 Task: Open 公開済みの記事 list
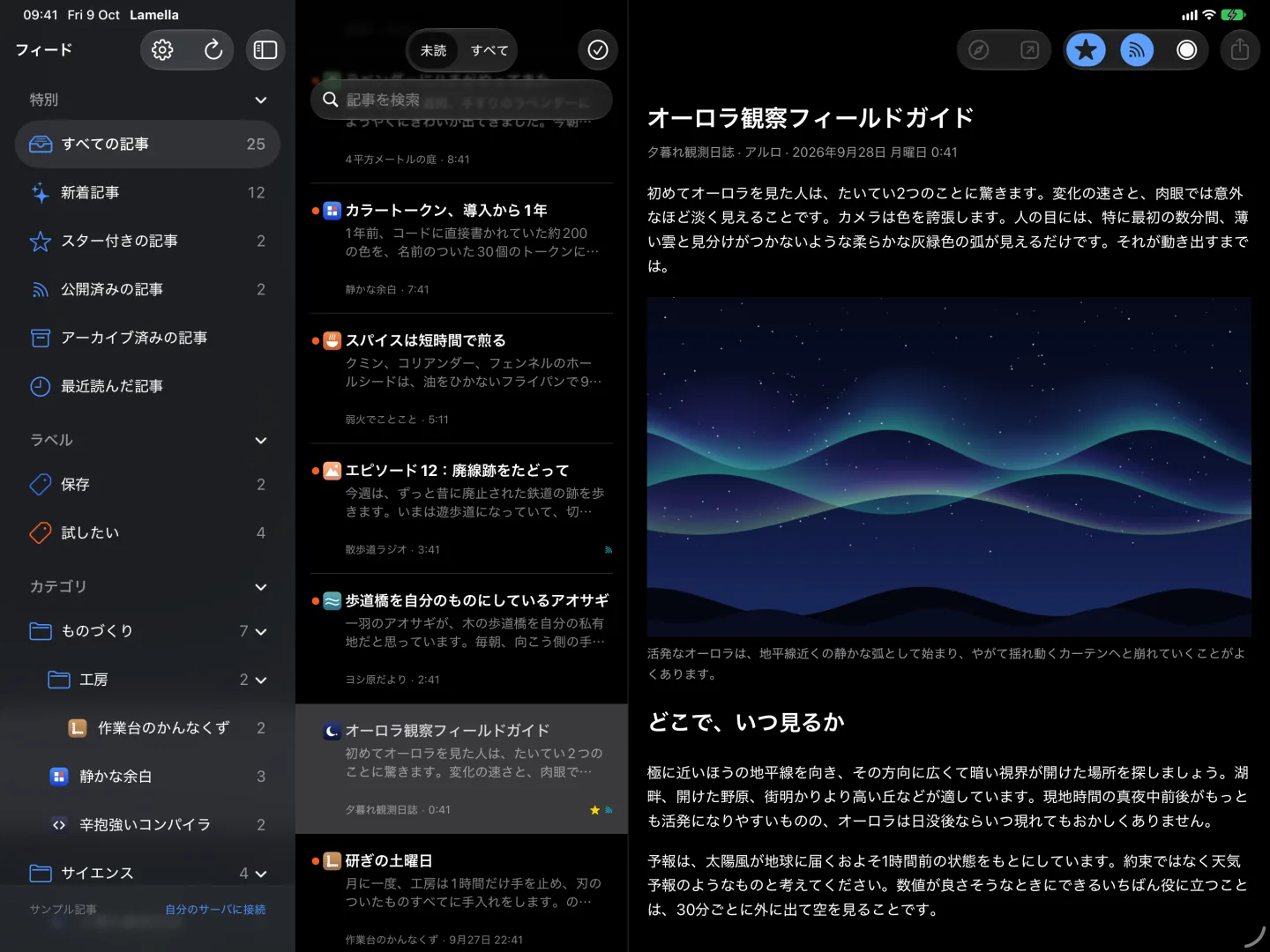pyautogui.click(x=147, y=289)
